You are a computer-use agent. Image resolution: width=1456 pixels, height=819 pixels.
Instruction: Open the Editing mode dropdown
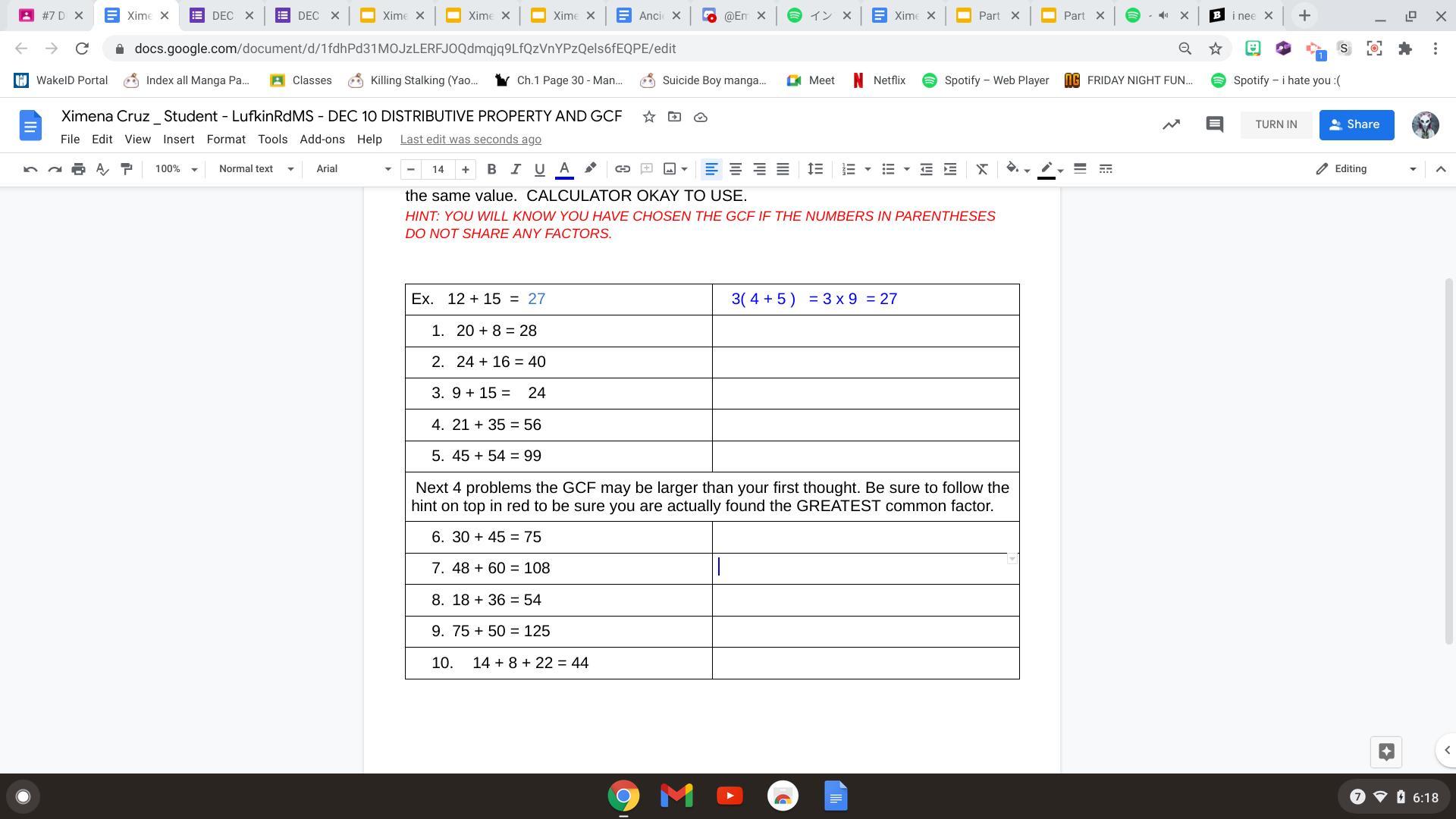(1366, 169)
